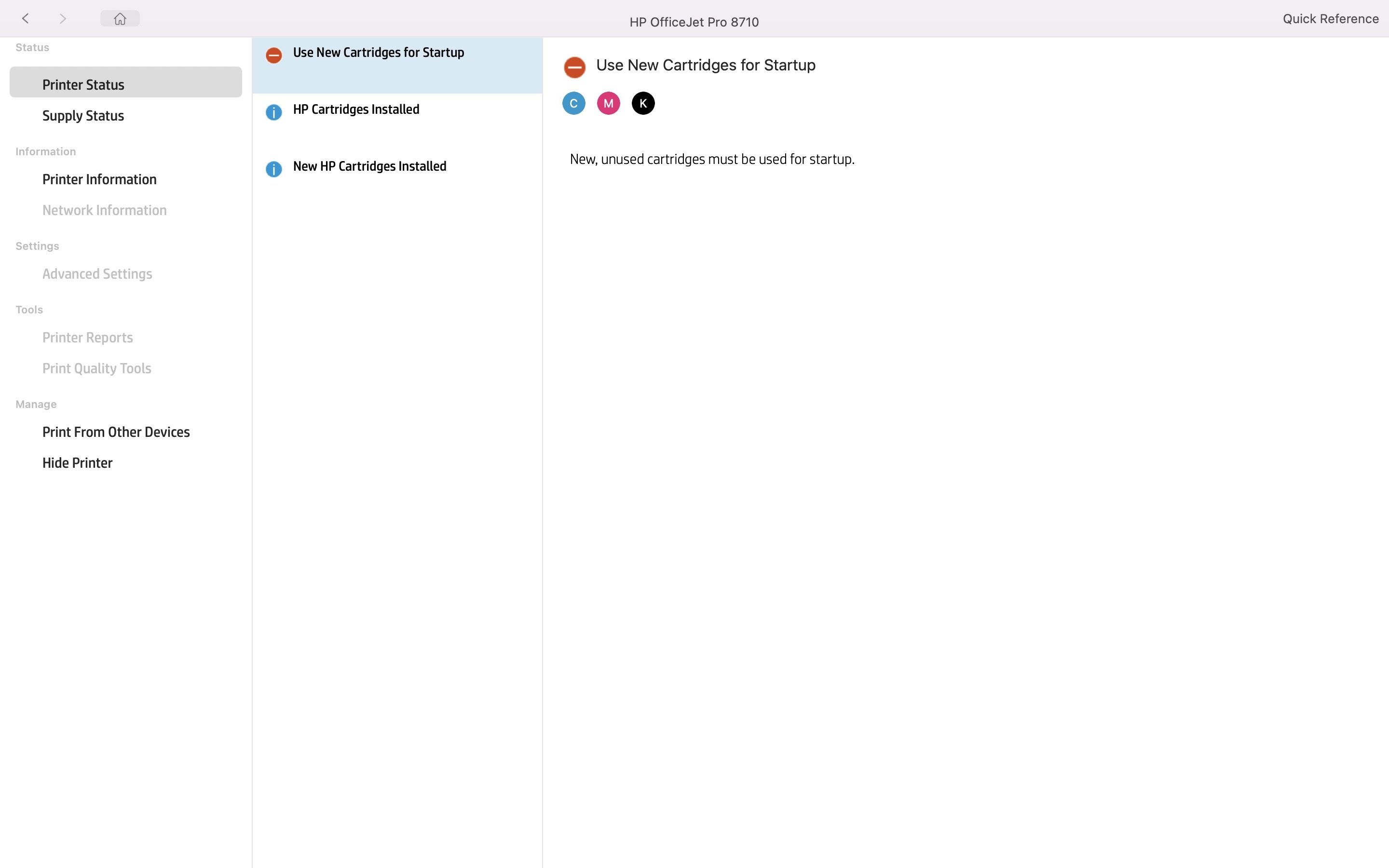Click info icon beside HP Cartridges Installed
This screenshot has height=868, width=1389.
pos(274,112)
